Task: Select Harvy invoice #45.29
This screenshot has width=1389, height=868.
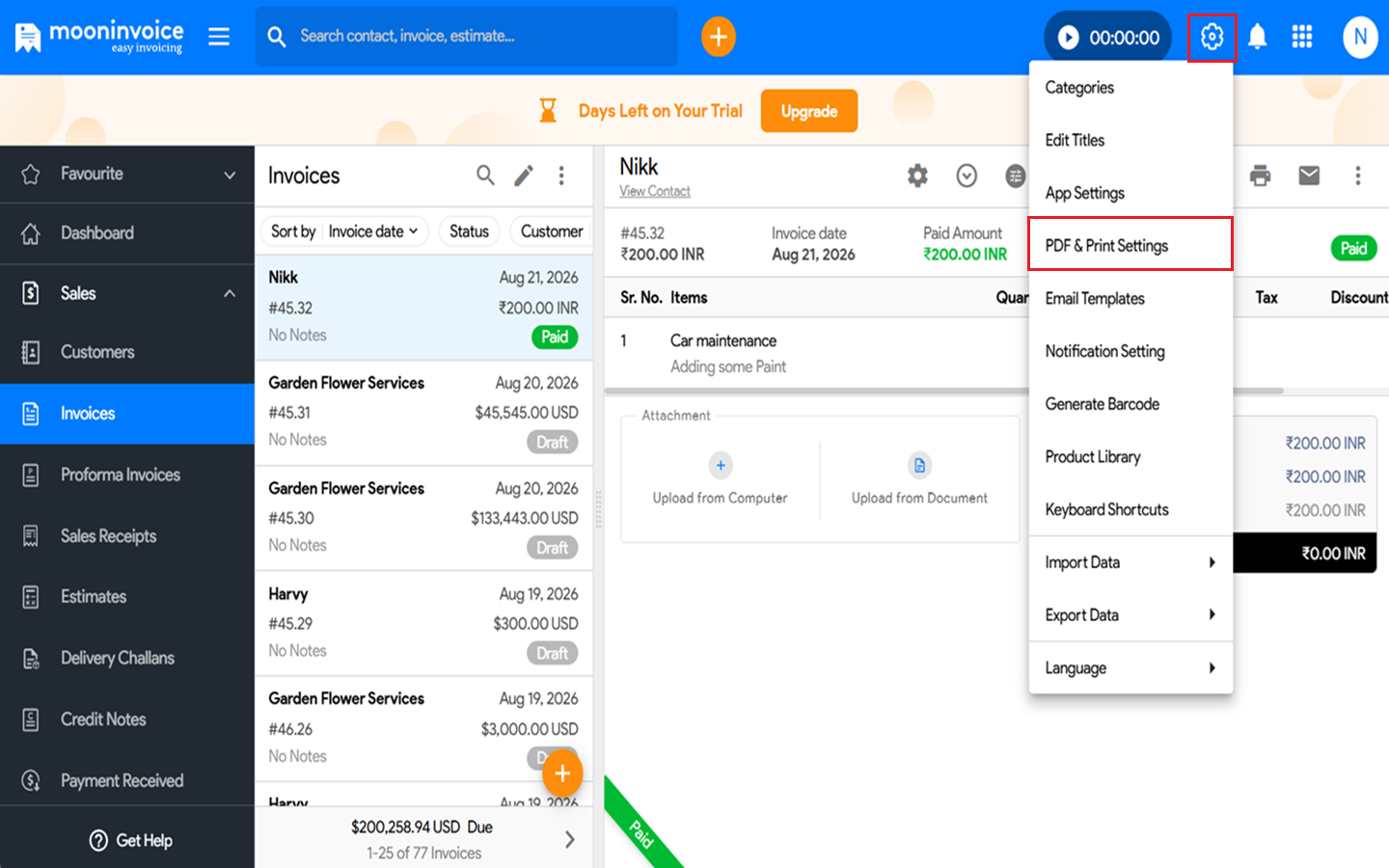Action: [423, 623]
